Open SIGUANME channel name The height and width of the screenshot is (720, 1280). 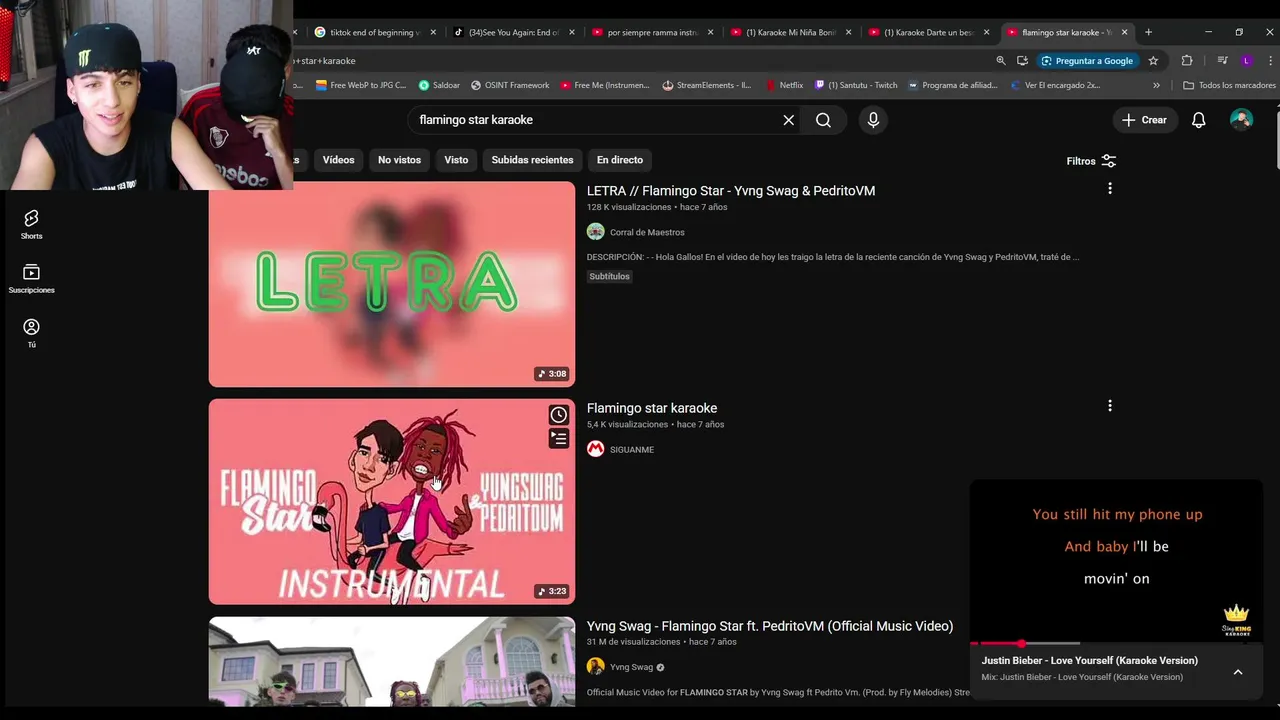pos(632,450)
